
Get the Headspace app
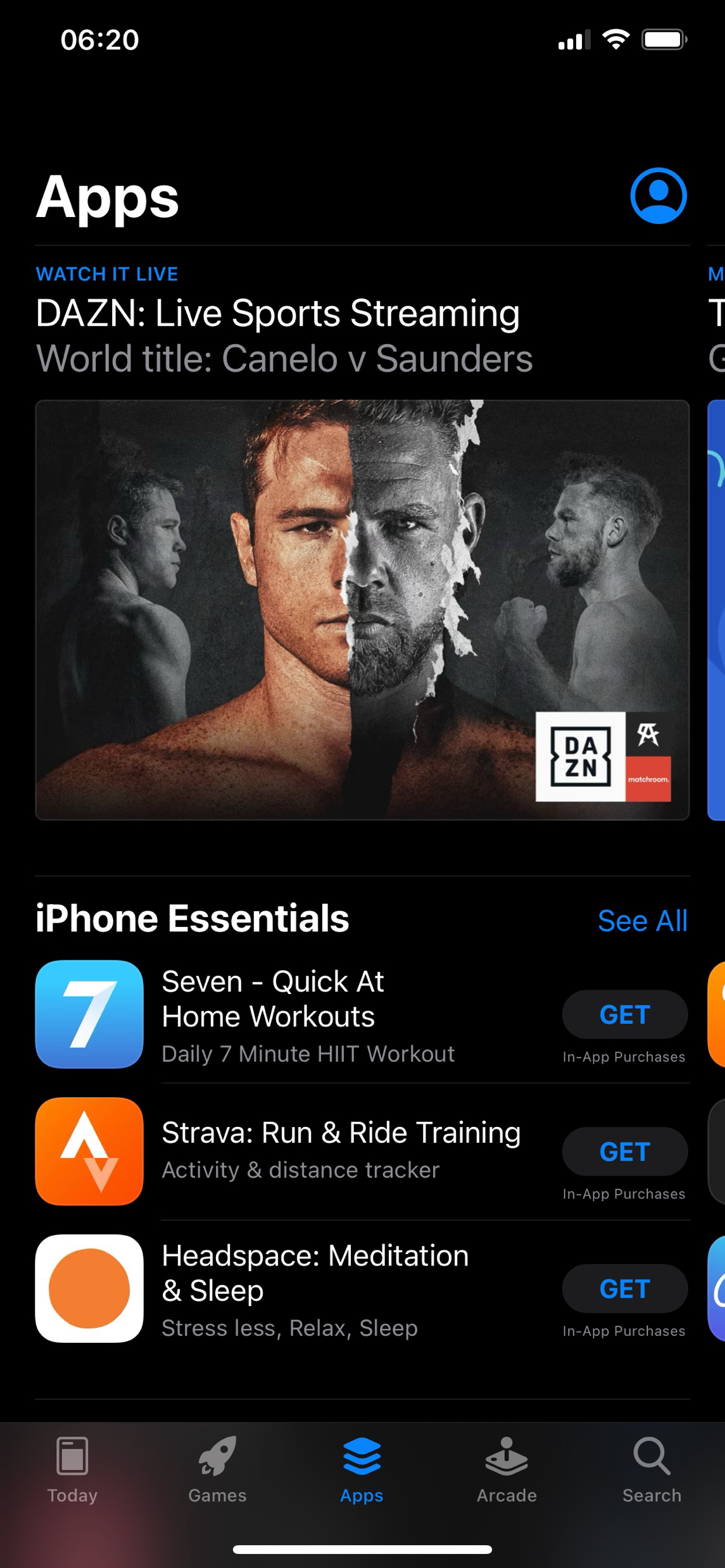point(625,1288)
